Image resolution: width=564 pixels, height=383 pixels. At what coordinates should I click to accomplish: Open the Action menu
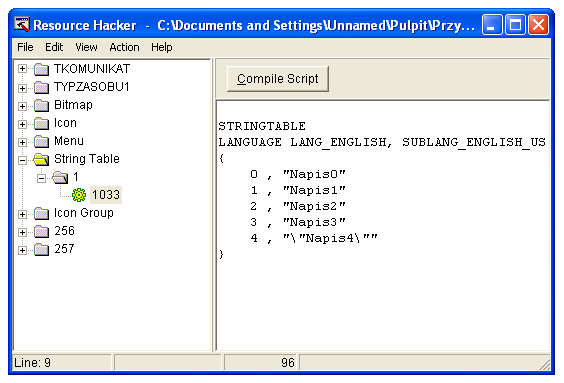[124, 47]
